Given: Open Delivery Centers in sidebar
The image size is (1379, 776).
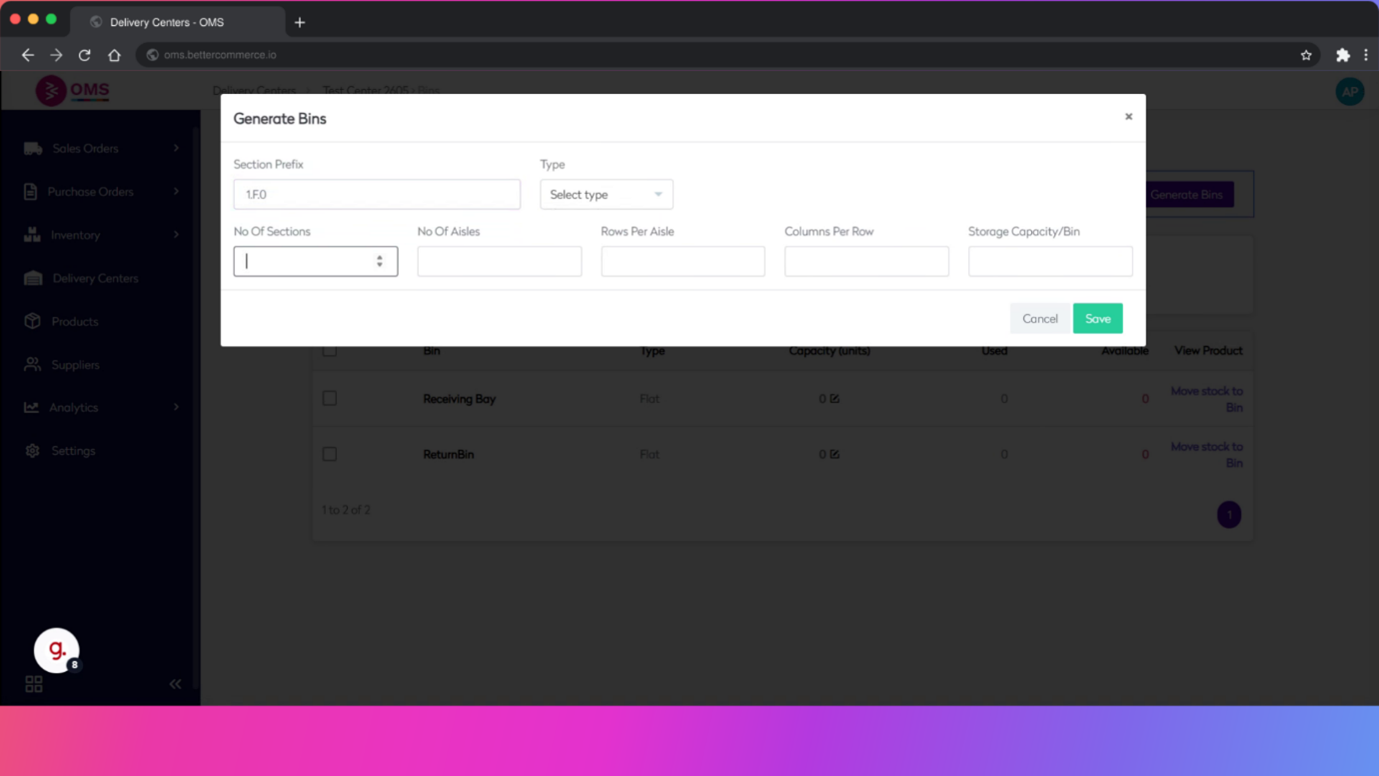Looking at the screenshot, I should (95, 278).
